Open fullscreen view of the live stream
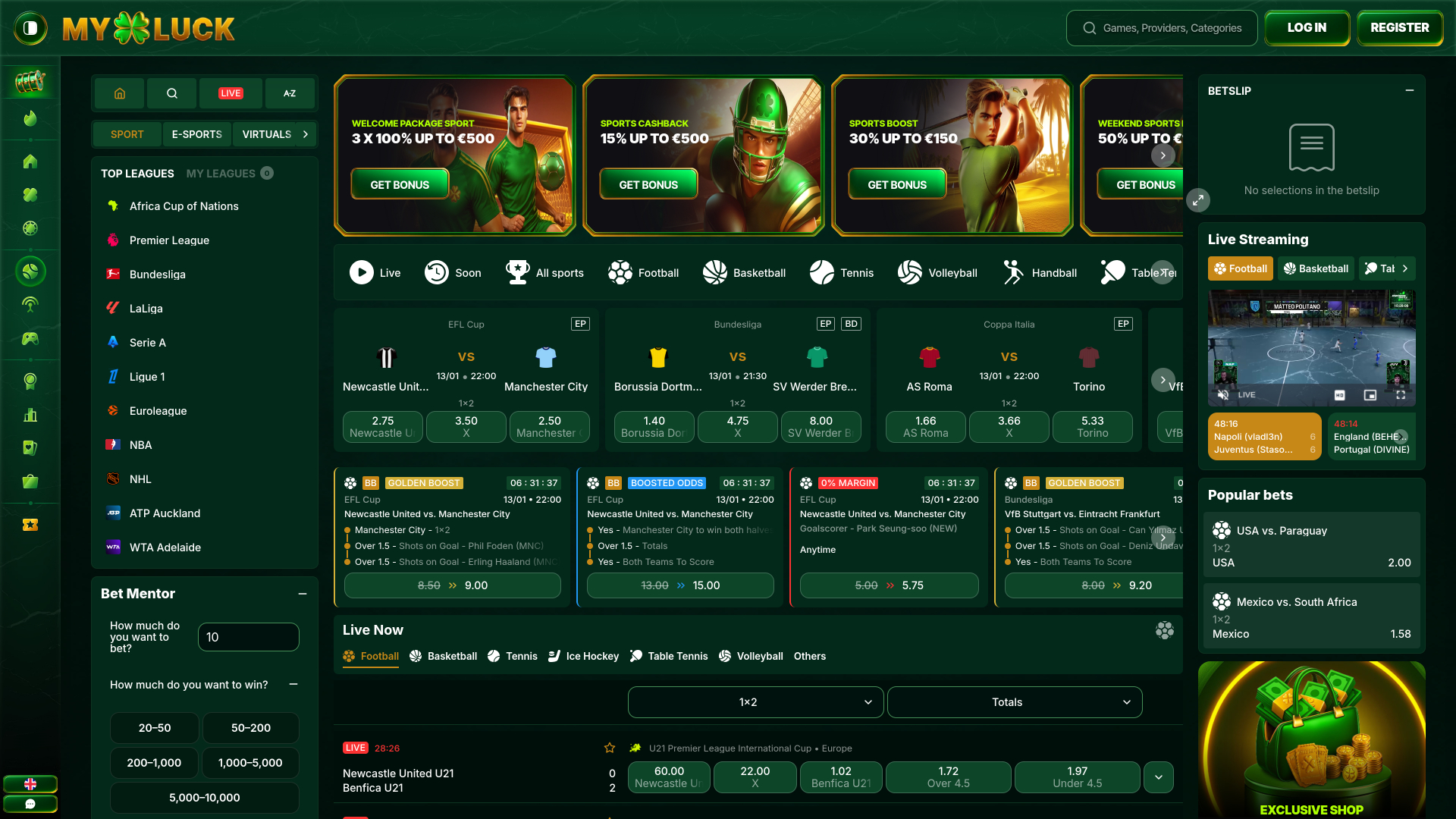The image size is (1456, 819). point(1401,395)
